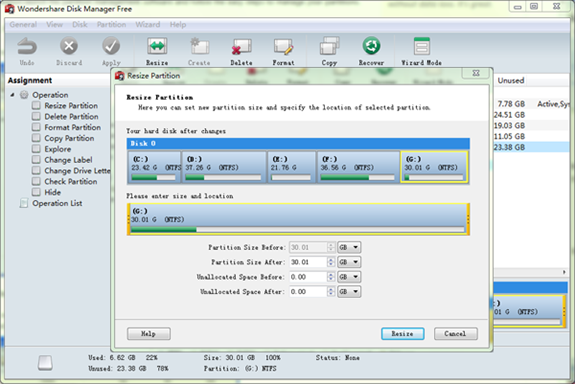Close the Resize Partition dialog
Viewport: 575px width, 384px height.
coord(476,73)
